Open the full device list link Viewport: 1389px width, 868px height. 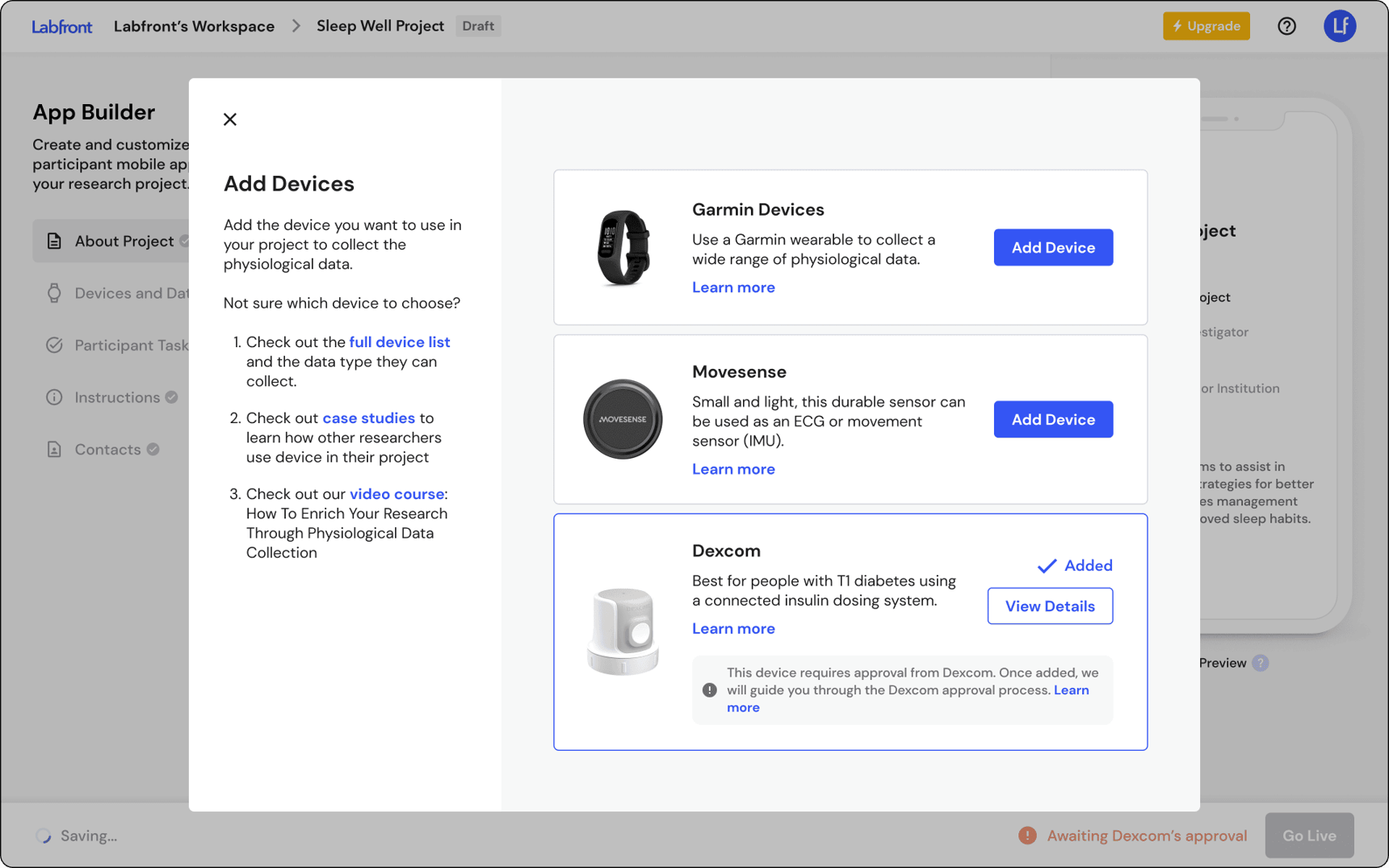[399, 342]
